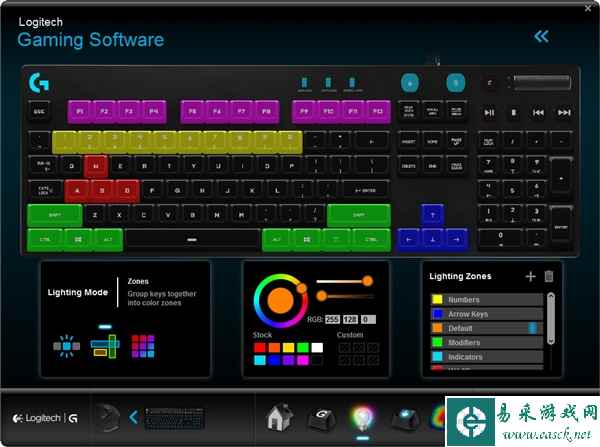600x447 pixels.
Task: Select the Modifiers lighting zone
Action: point(487,343)
